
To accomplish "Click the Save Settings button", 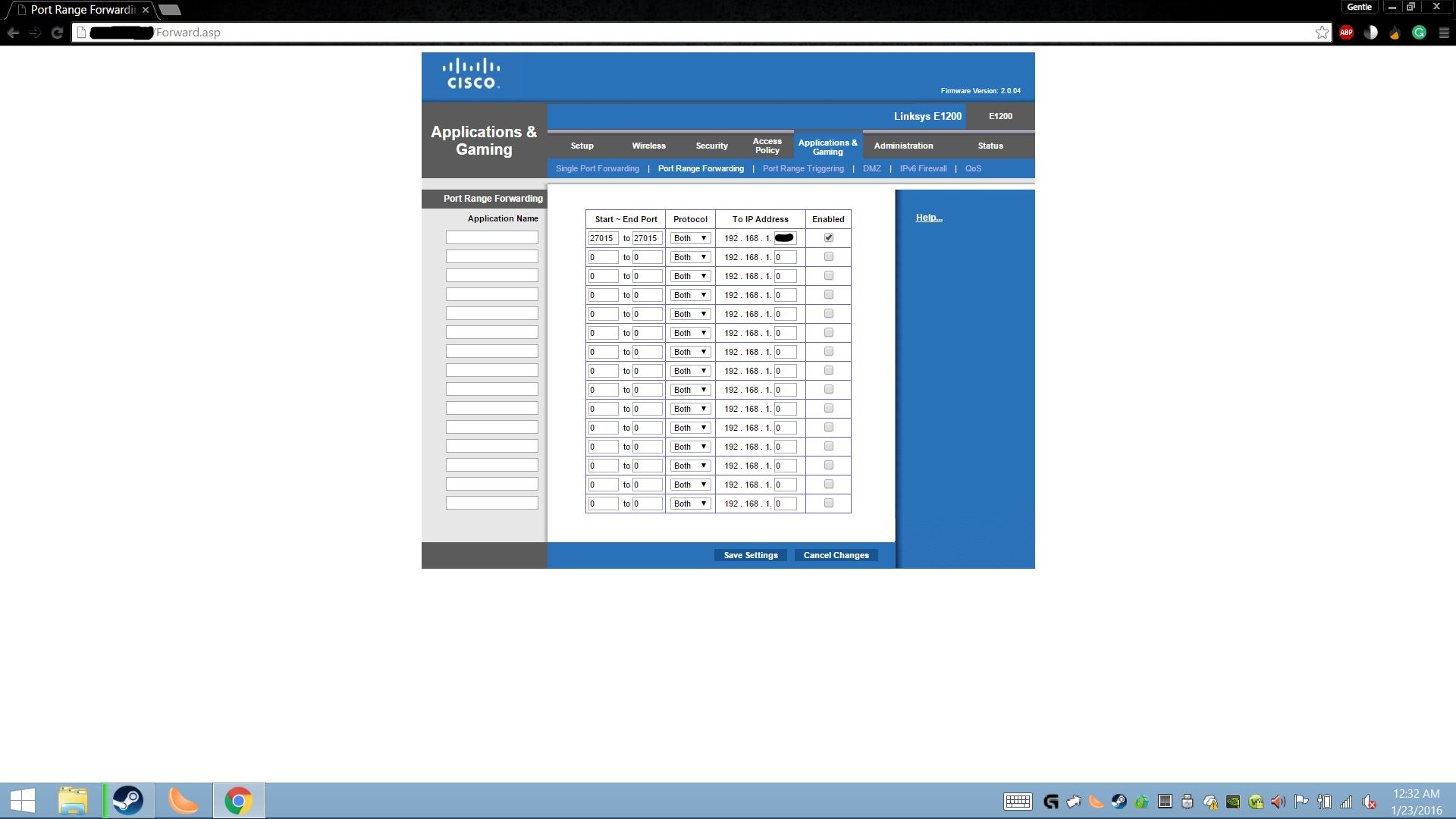I will tap(751, 555).
